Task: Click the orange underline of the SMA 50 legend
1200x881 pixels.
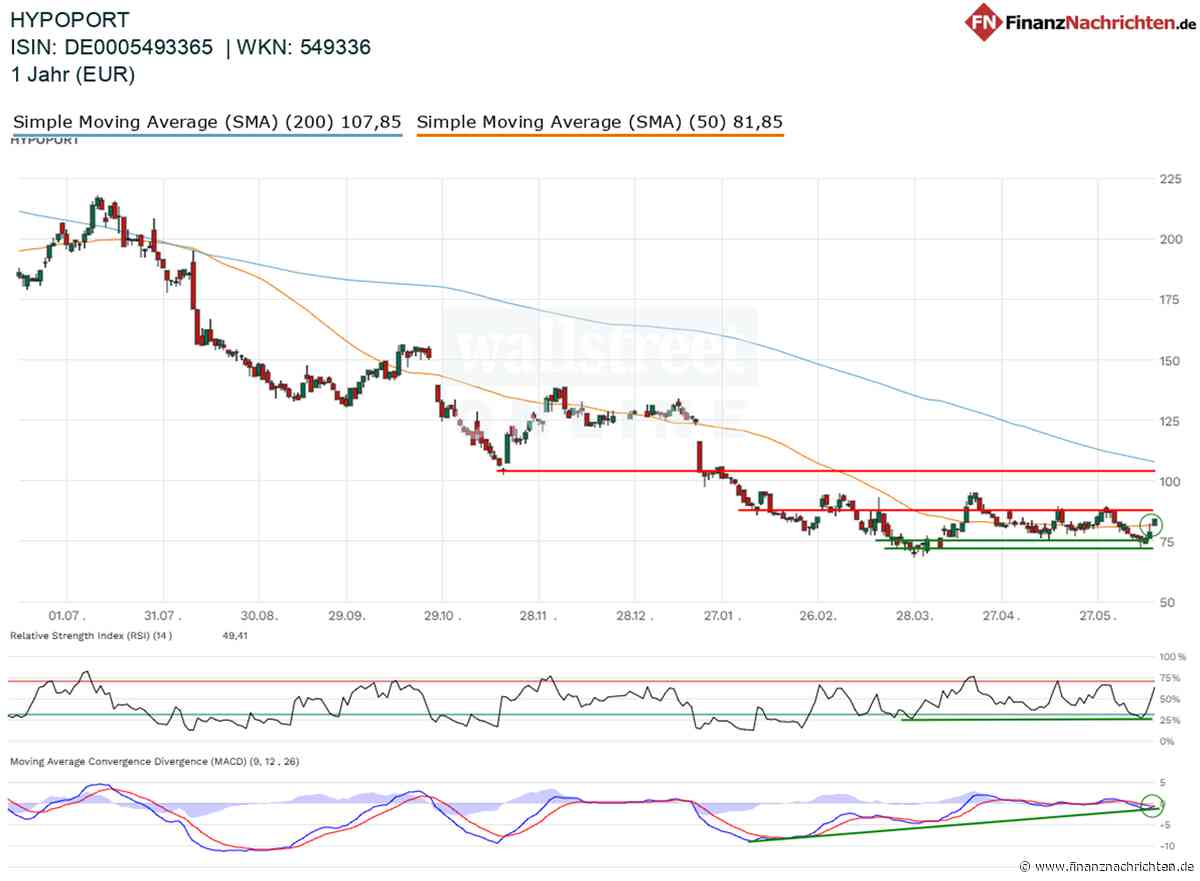Action: (x=600, y=135)
